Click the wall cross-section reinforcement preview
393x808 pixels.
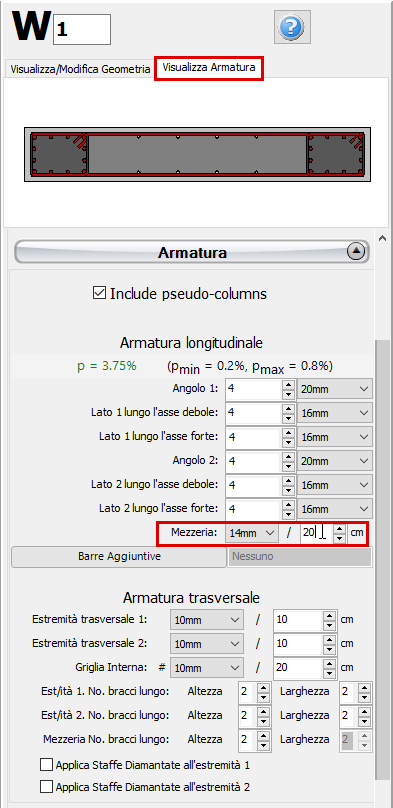pyautogui.click(x=198, y=154)
